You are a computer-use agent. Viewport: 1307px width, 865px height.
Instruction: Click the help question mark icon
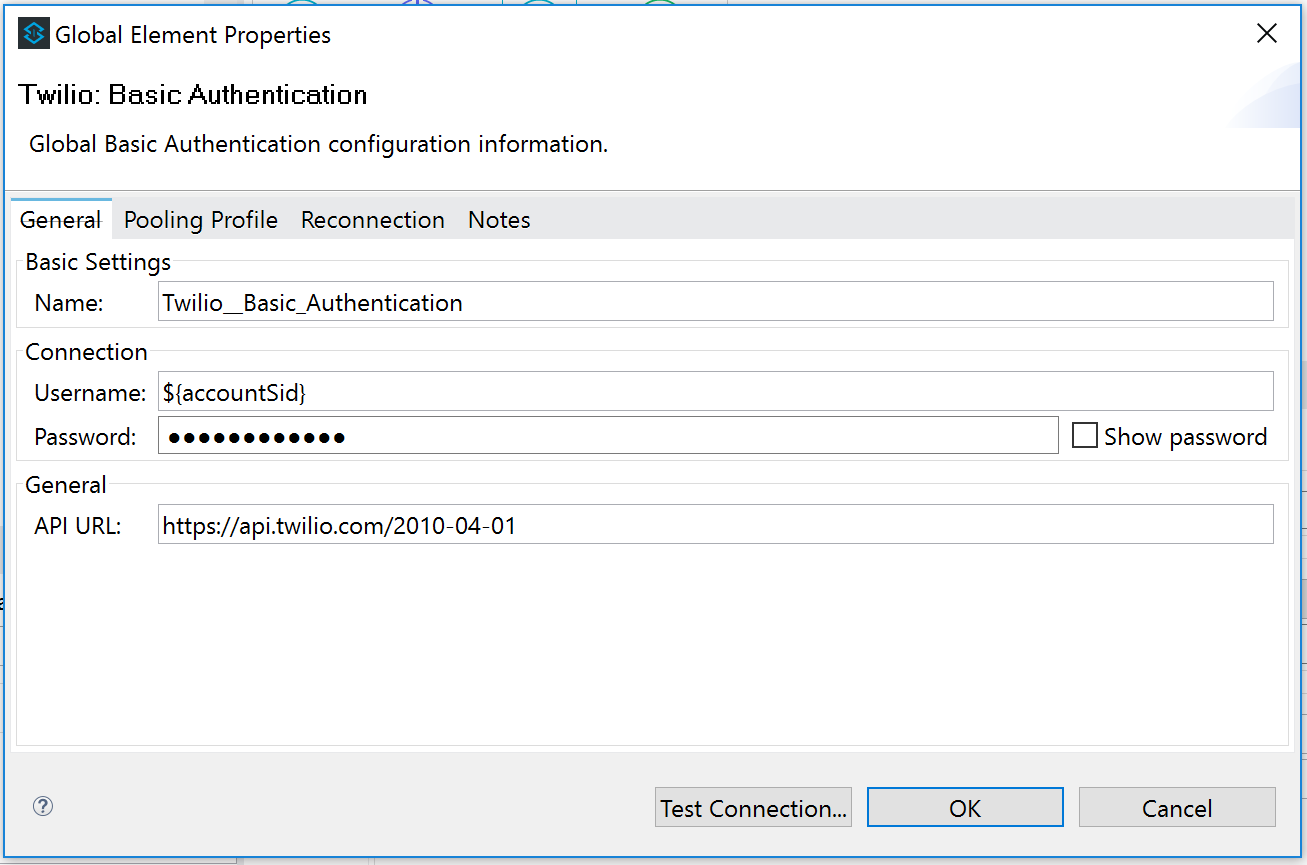42,806
